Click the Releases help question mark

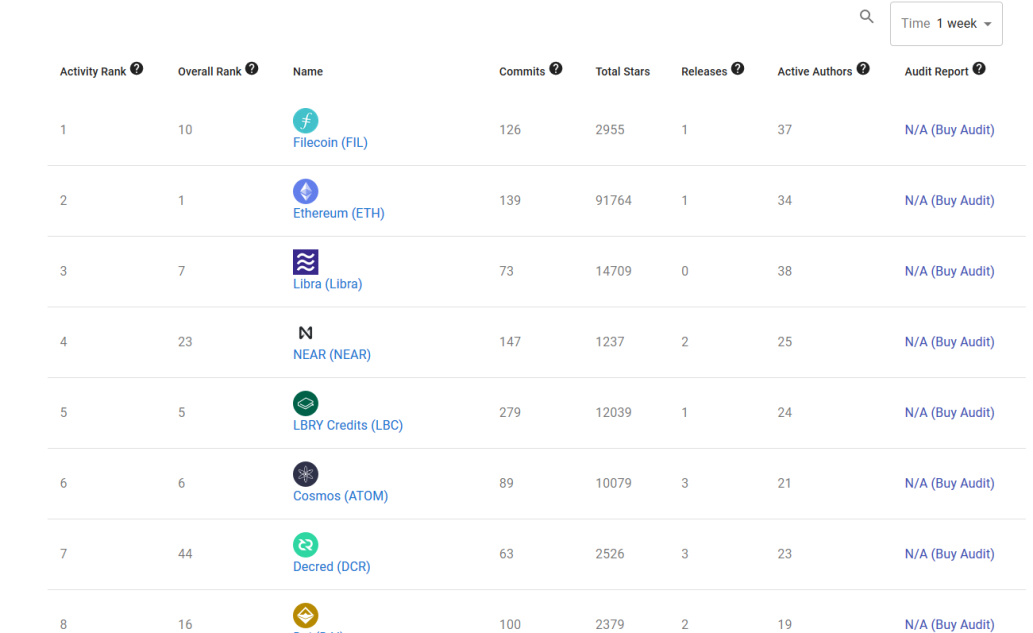click(738, 69)
